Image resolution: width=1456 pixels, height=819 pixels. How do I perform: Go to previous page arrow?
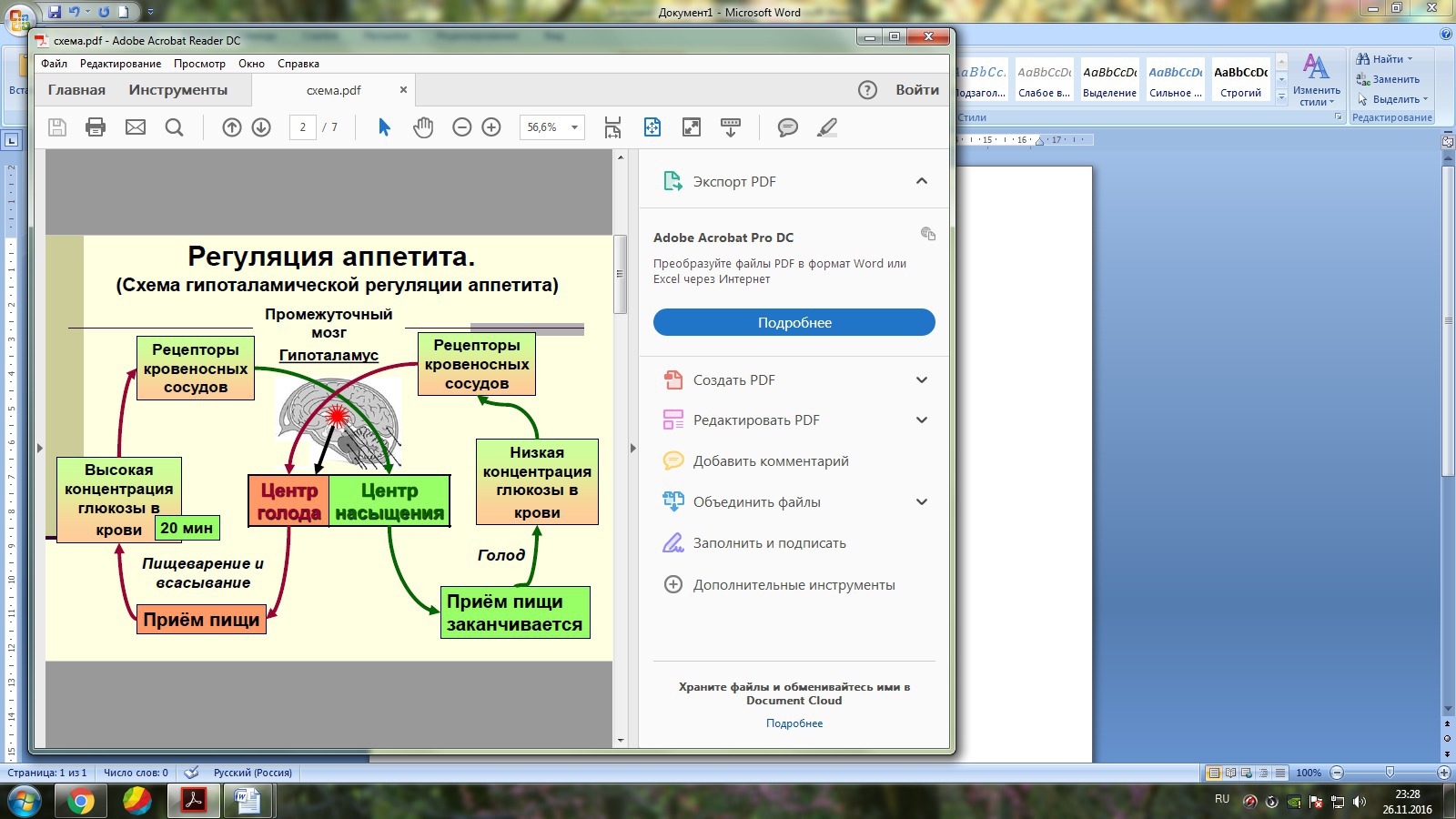click(x=232, y=127)
